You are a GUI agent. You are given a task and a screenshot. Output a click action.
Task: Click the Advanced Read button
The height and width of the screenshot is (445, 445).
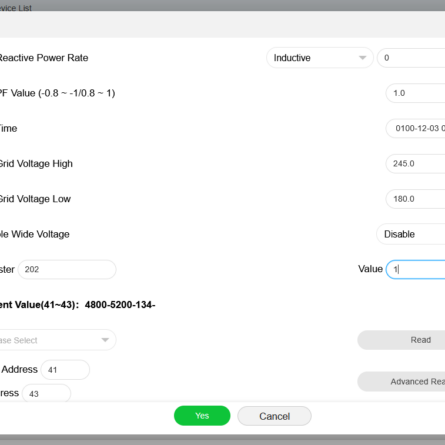[401, 381]
